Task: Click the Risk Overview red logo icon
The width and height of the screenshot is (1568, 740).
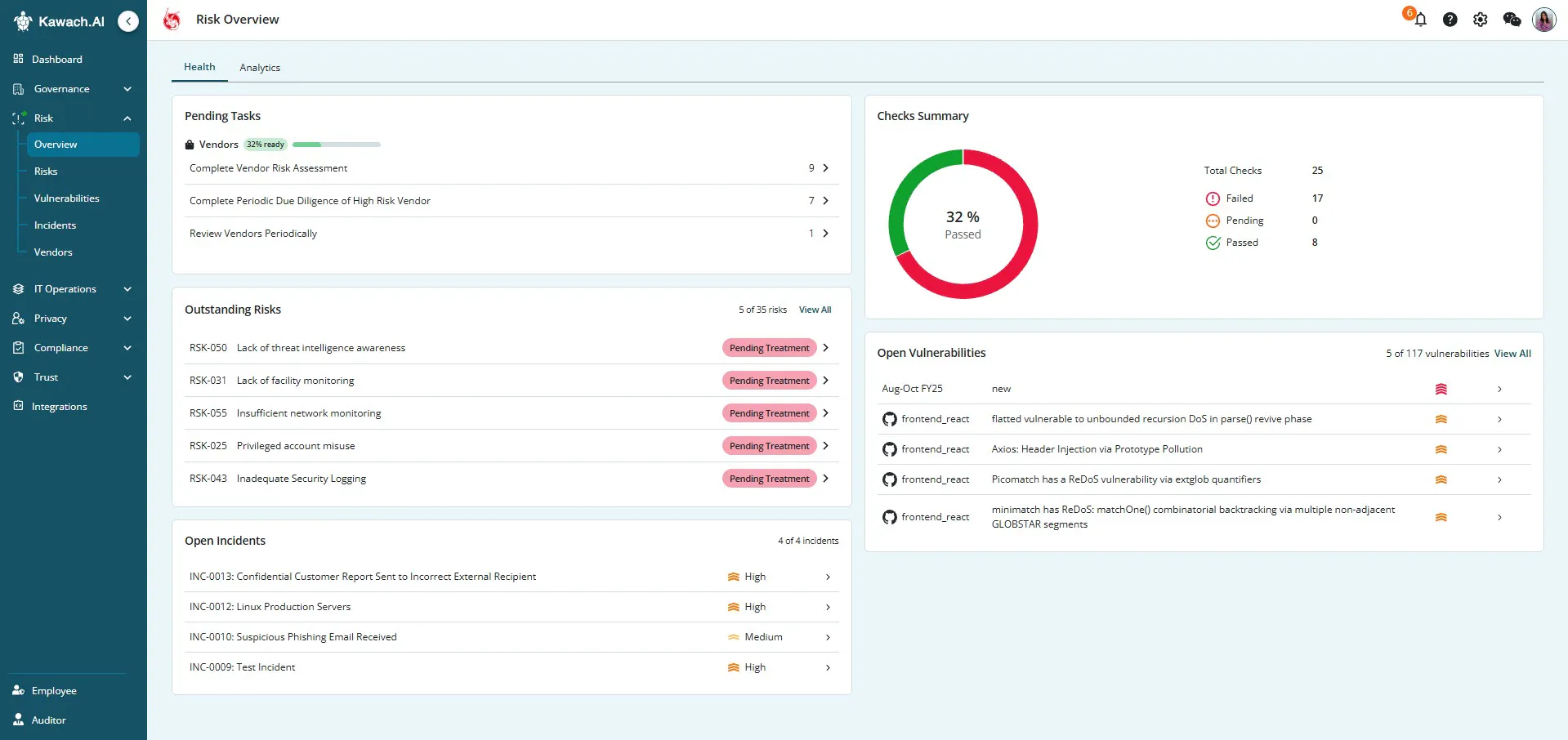Action: point(172,20)
